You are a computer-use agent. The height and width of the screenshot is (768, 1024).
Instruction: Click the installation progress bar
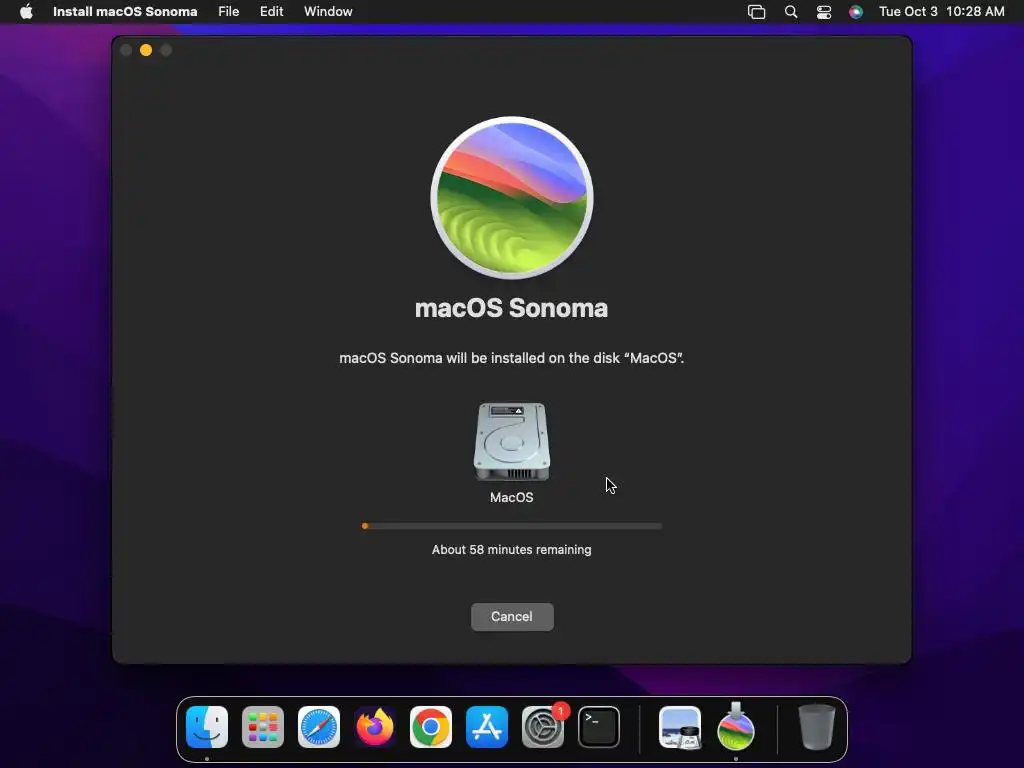click(512, 526)
